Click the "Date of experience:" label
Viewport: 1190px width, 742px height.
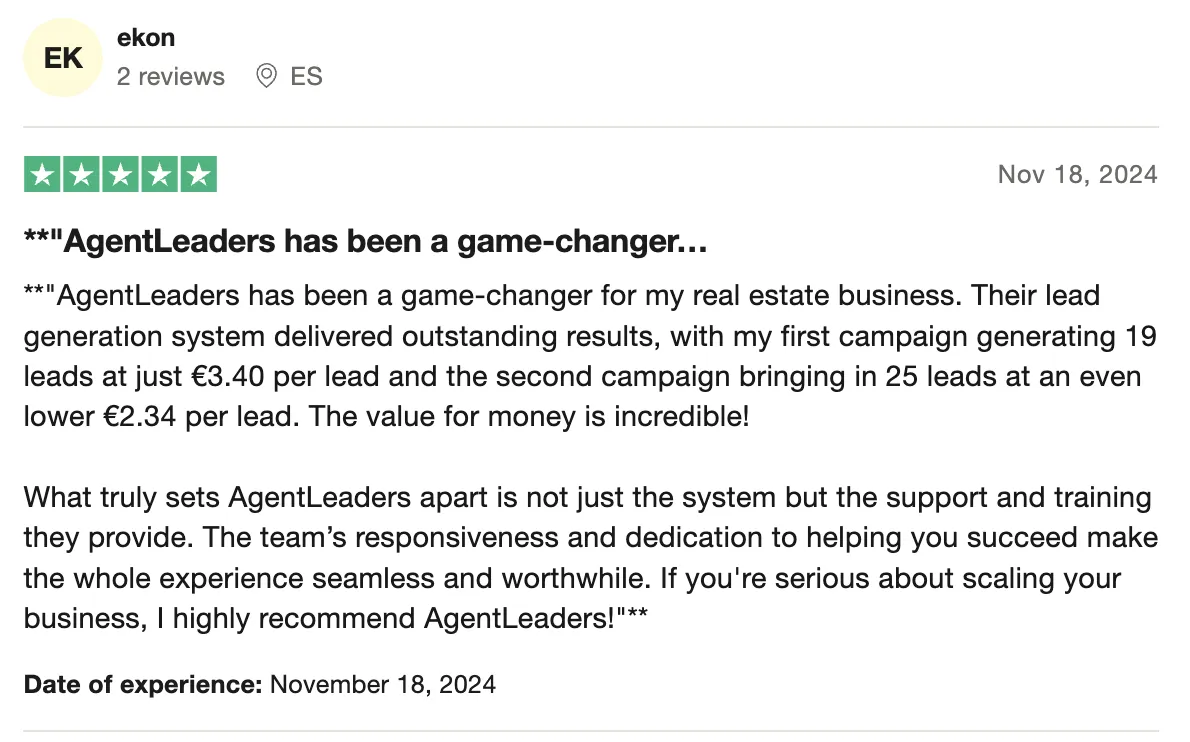pos(143,684)
